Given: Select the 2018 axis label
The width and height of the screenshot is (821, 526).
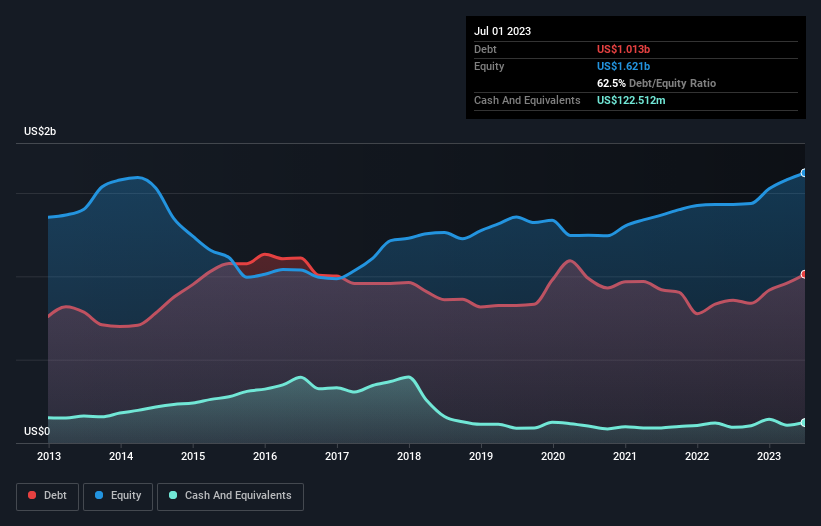Looking at the screenshot, I should click(409, 456).
